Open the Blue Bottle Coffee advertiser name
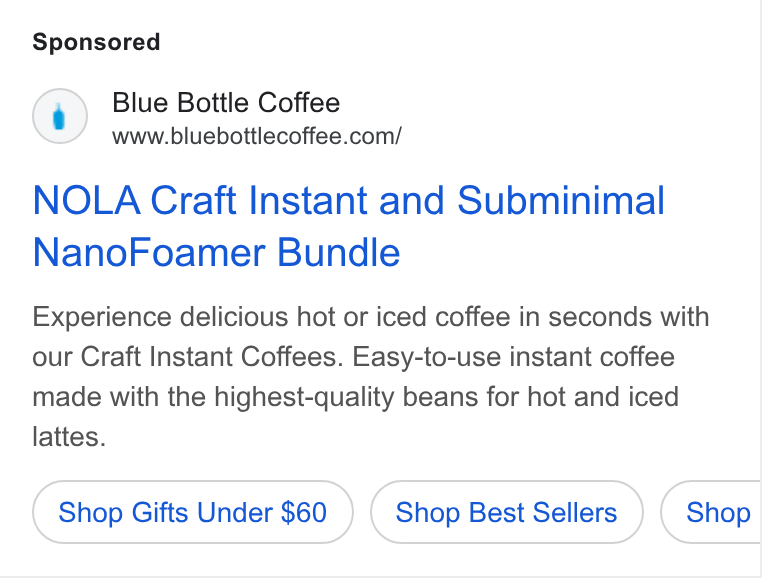 coord(226,103)
